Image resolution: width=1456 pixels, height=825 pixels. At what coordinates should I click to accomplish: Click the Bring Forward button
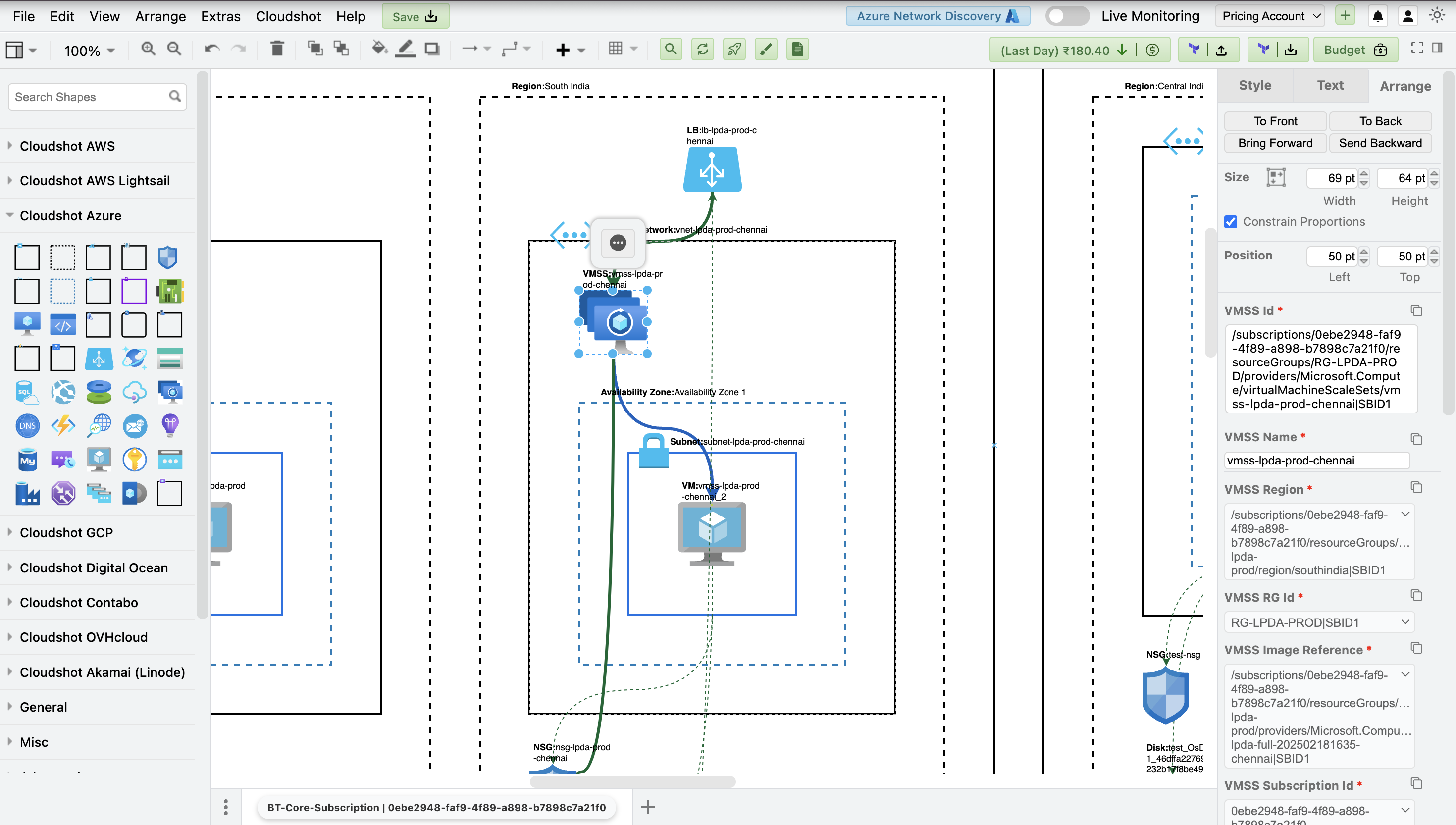(x=1275, y=143)
